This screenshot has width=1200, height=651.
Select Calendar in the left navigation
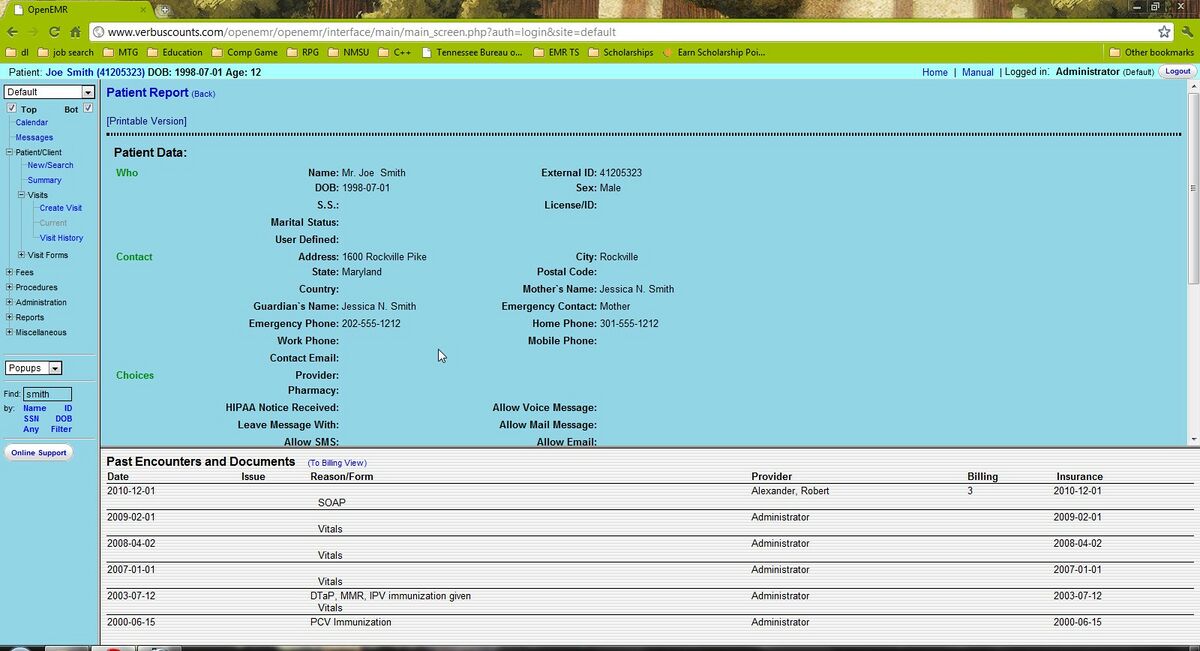click(31, 122)
